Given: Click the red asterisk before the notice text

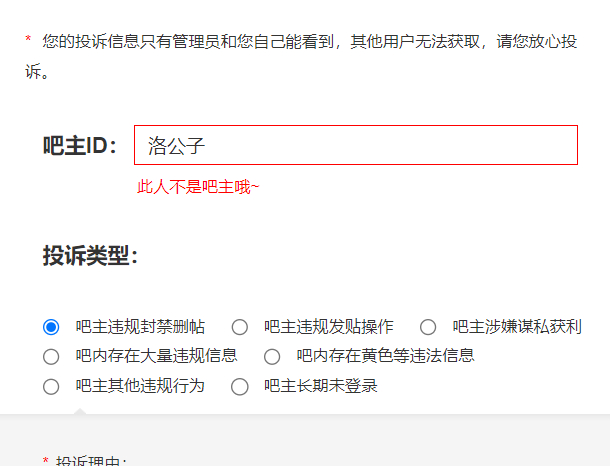Looking at the screenshot, I should coord(28,38).
